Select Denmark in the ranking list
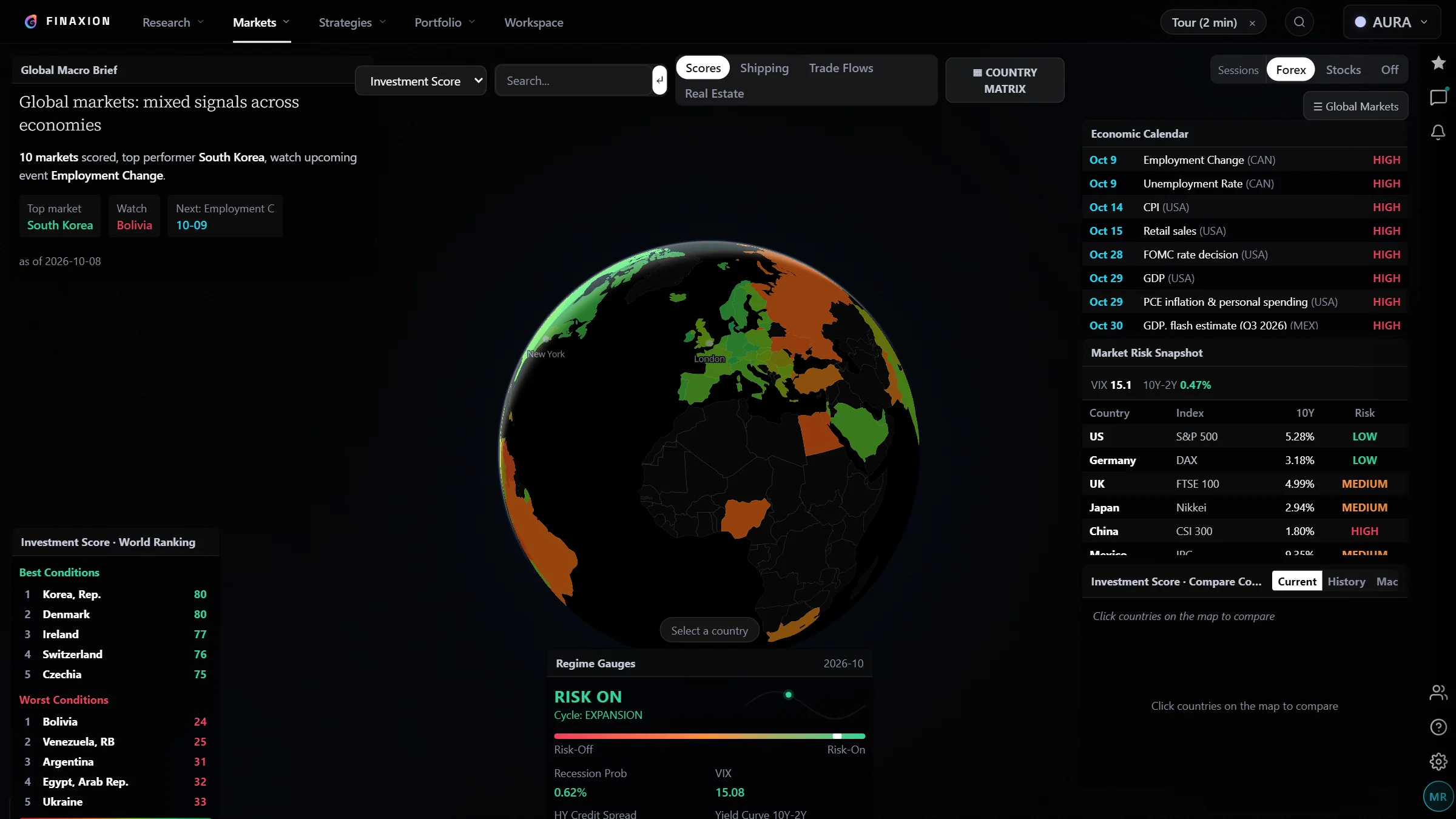1456x819 pixels. (x=115, y=614)
